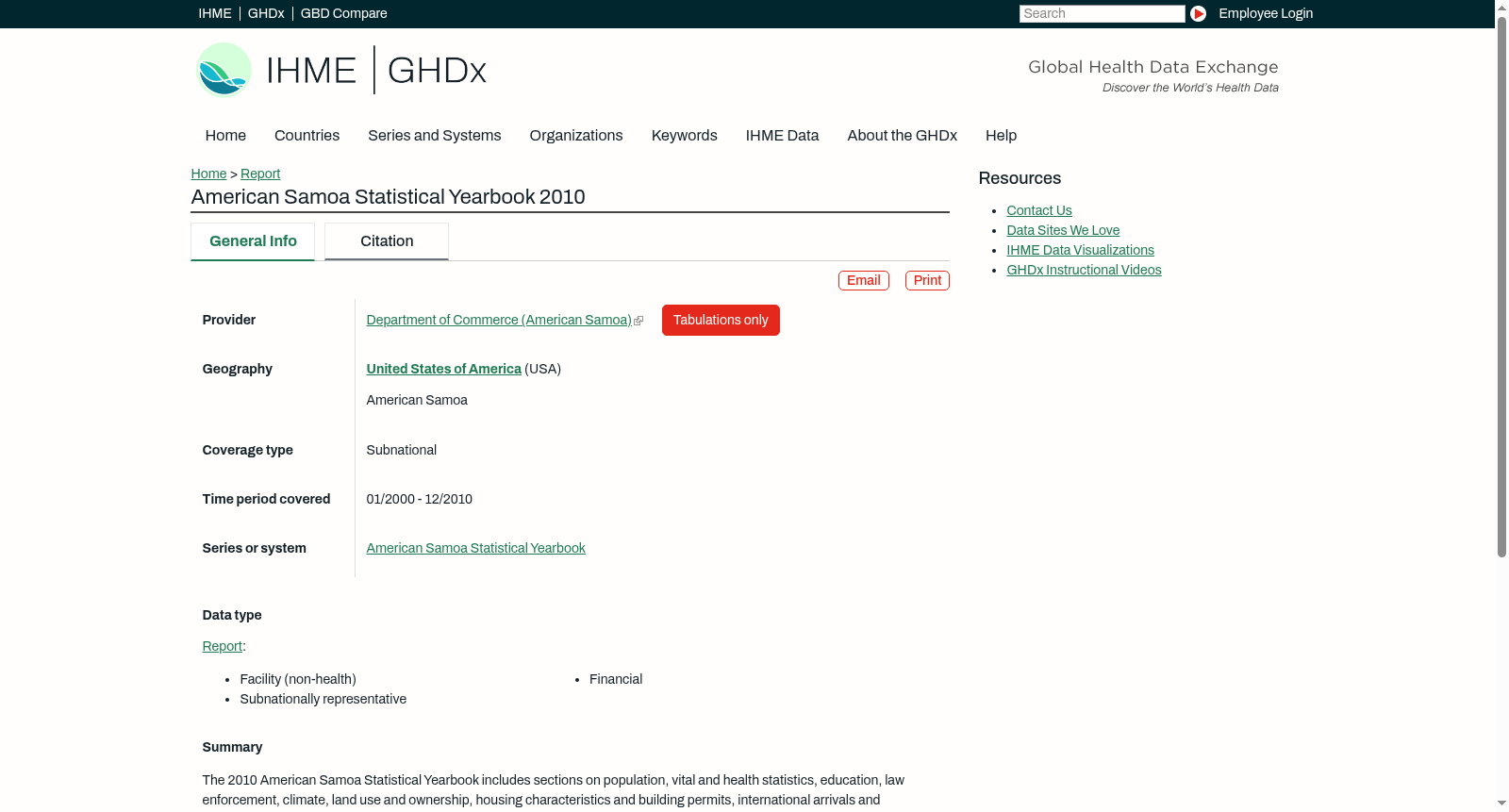Click the Report breadcrumb link
This screenshot has height=812, width=1509.
tap(260, 174)
